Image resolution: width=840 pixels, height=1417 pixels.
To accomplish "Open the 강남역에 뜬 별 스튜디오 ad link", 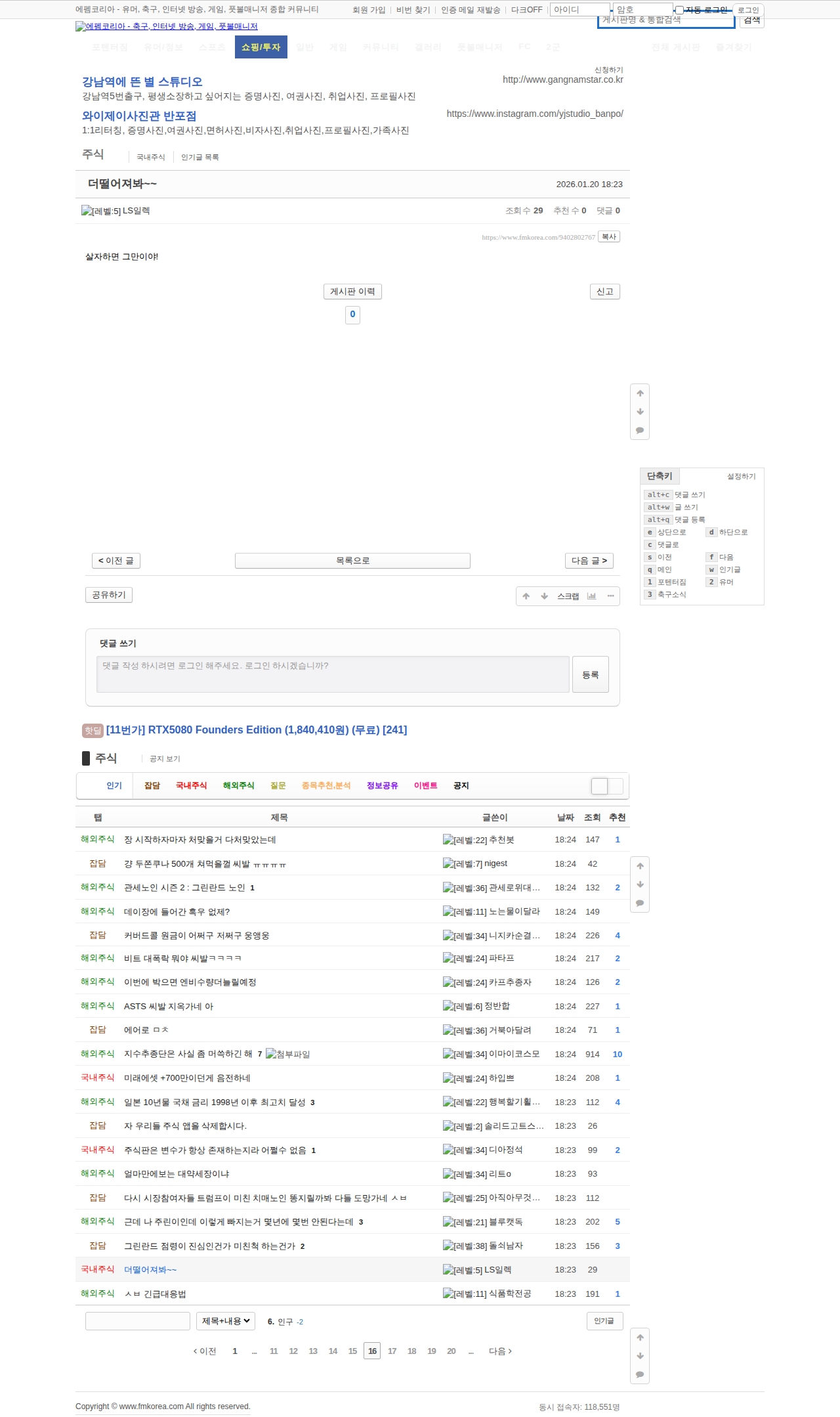I will coord(142,81).
